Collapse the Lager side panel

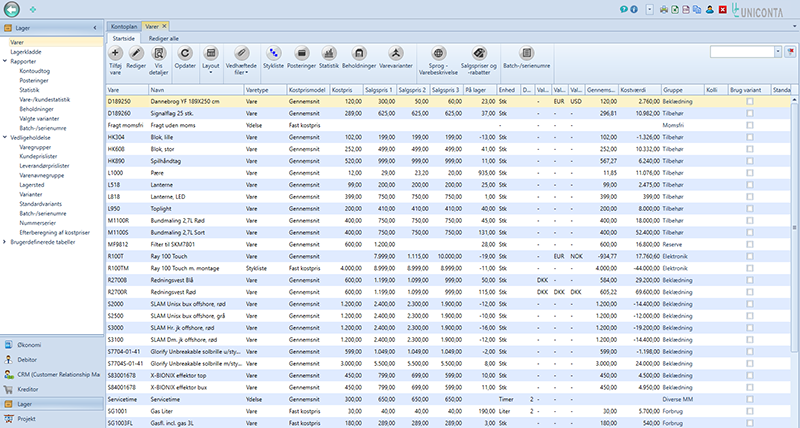click(x=95, y=28)
